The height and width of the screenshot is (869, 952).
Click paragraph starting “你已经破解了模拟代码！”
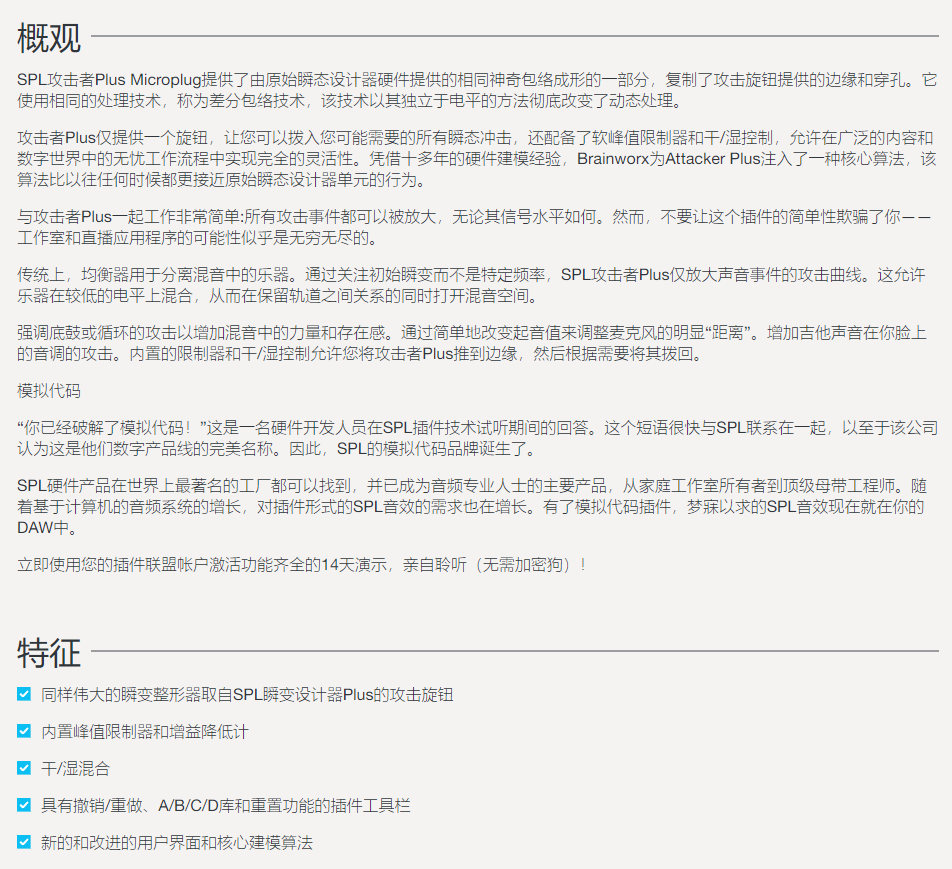pos(477,438)
